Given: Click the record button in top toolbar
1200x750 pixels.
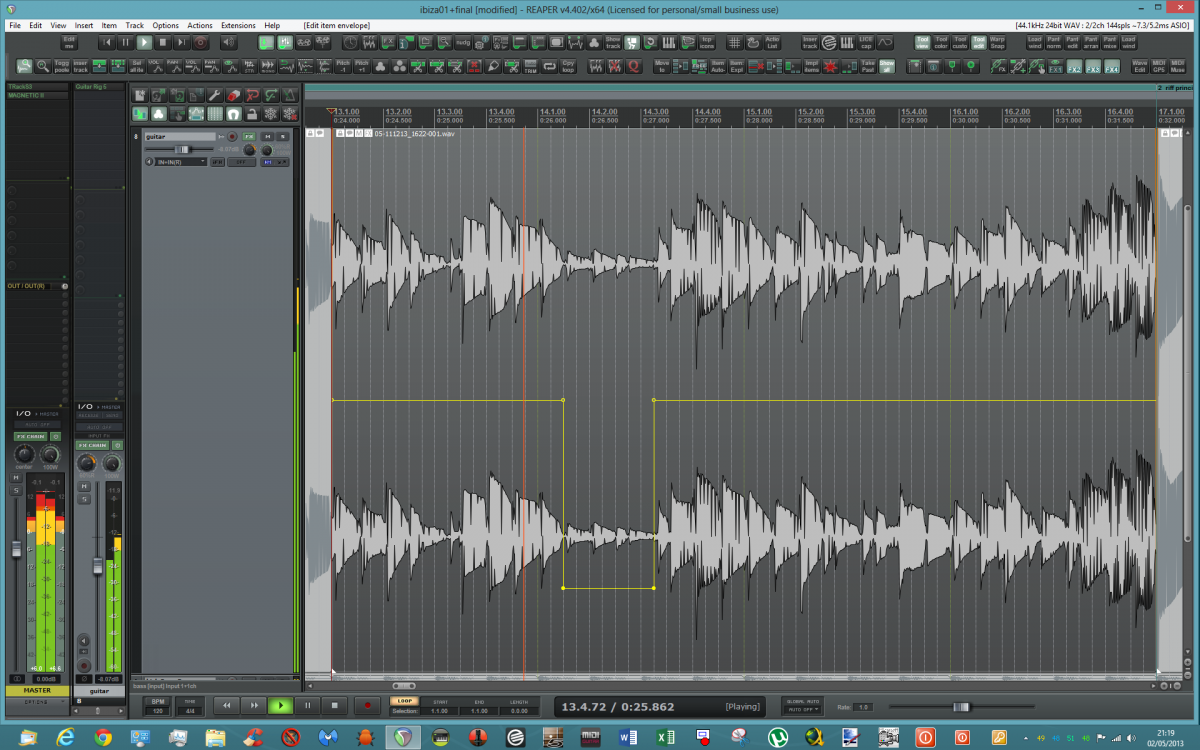Looking at the screenshot, I should 200,43.
